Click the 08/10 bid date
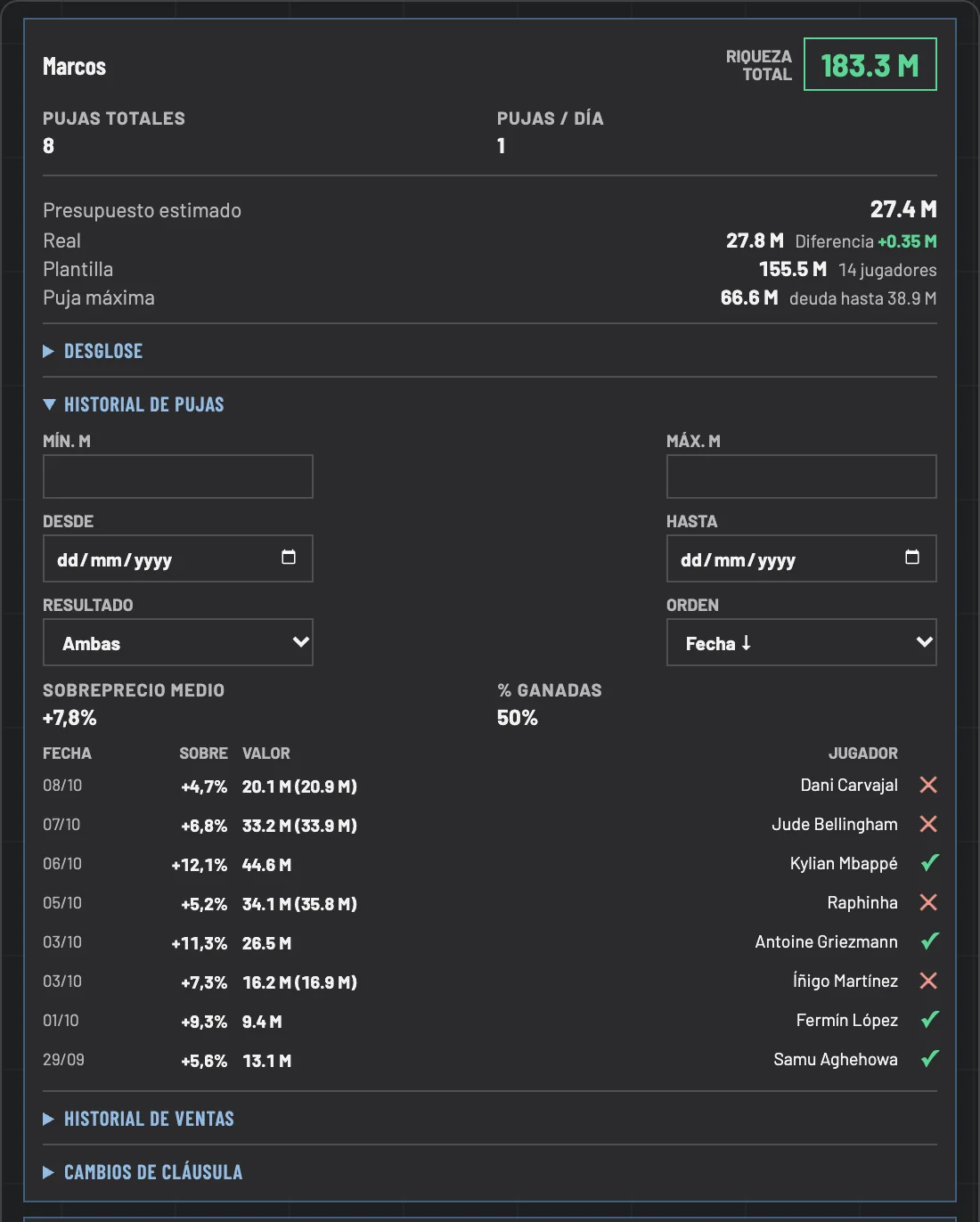 click(x=62, y=786)
